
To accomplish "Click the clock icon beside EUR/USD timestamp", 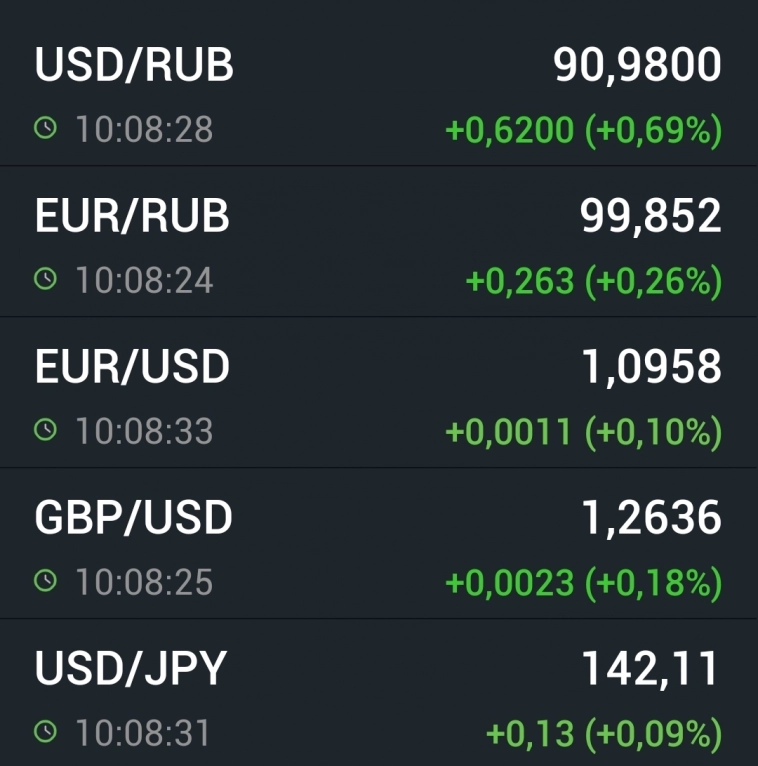I will click(45, 430).
